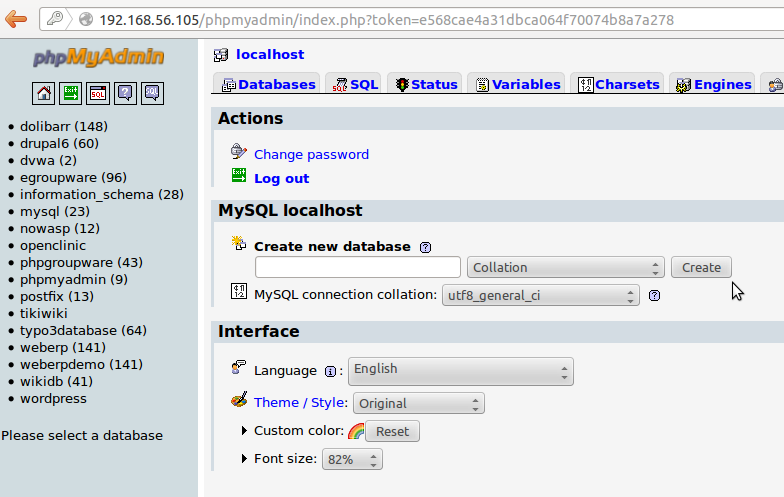Click the Create database button
The height and width of the screenshot is (497, 784).
pyautogui.click(x=701, y=267)
